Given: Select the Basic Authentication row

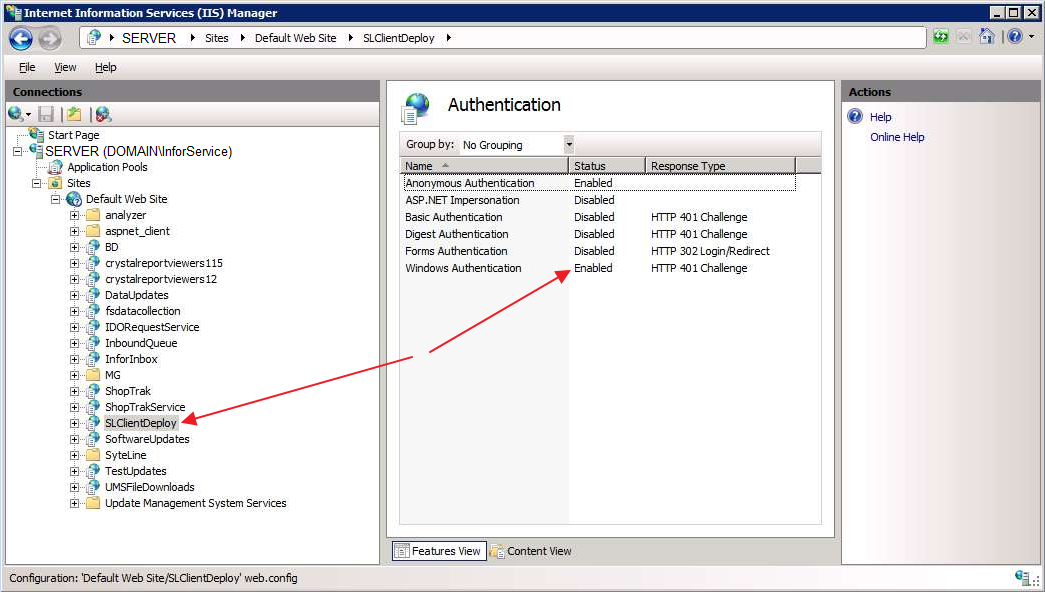Looking at the screenshot, I should pyautogui.click(x=599, y=217).
